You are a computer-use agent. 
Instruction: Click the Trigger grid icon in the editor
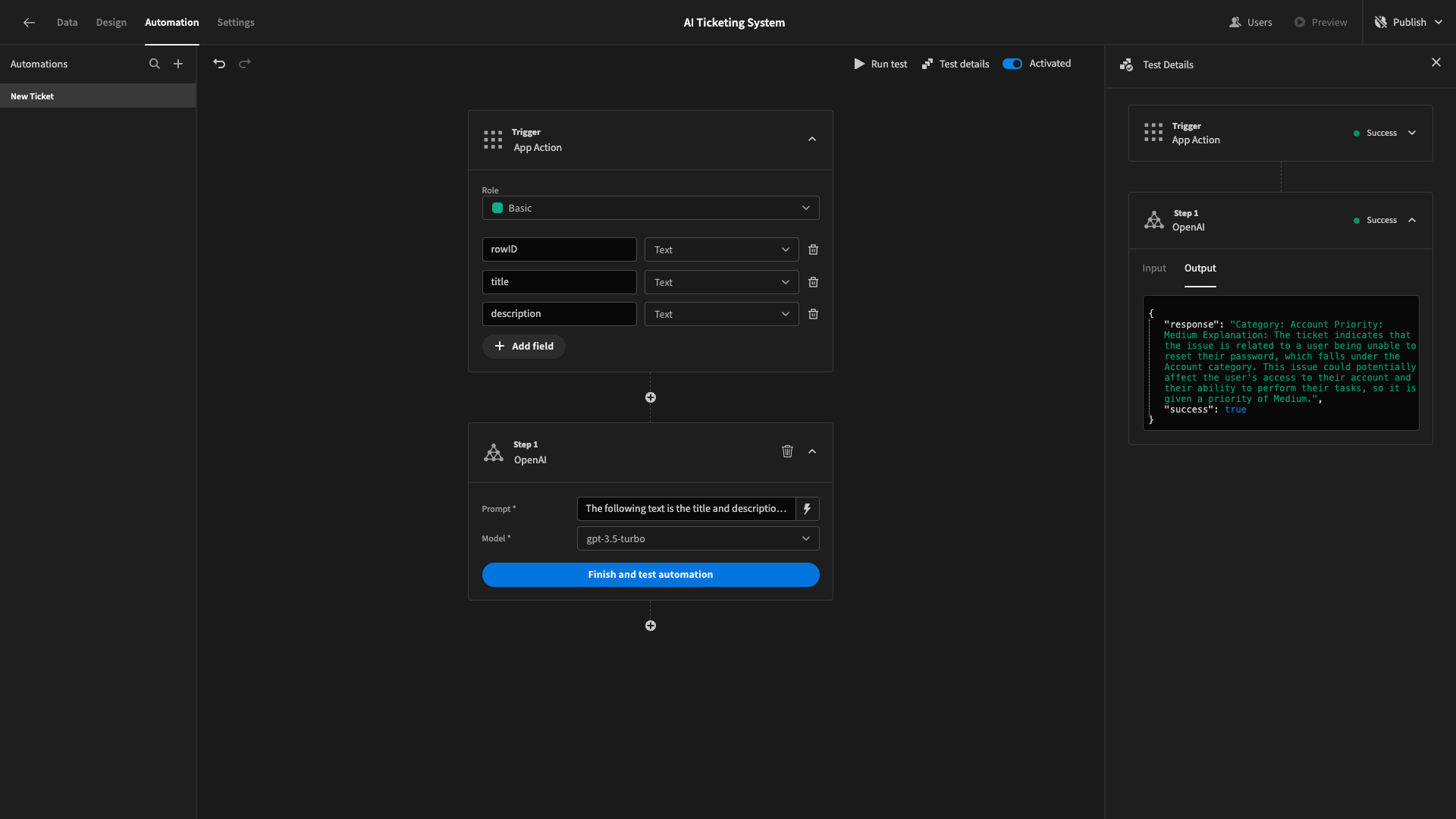[493, 140]
